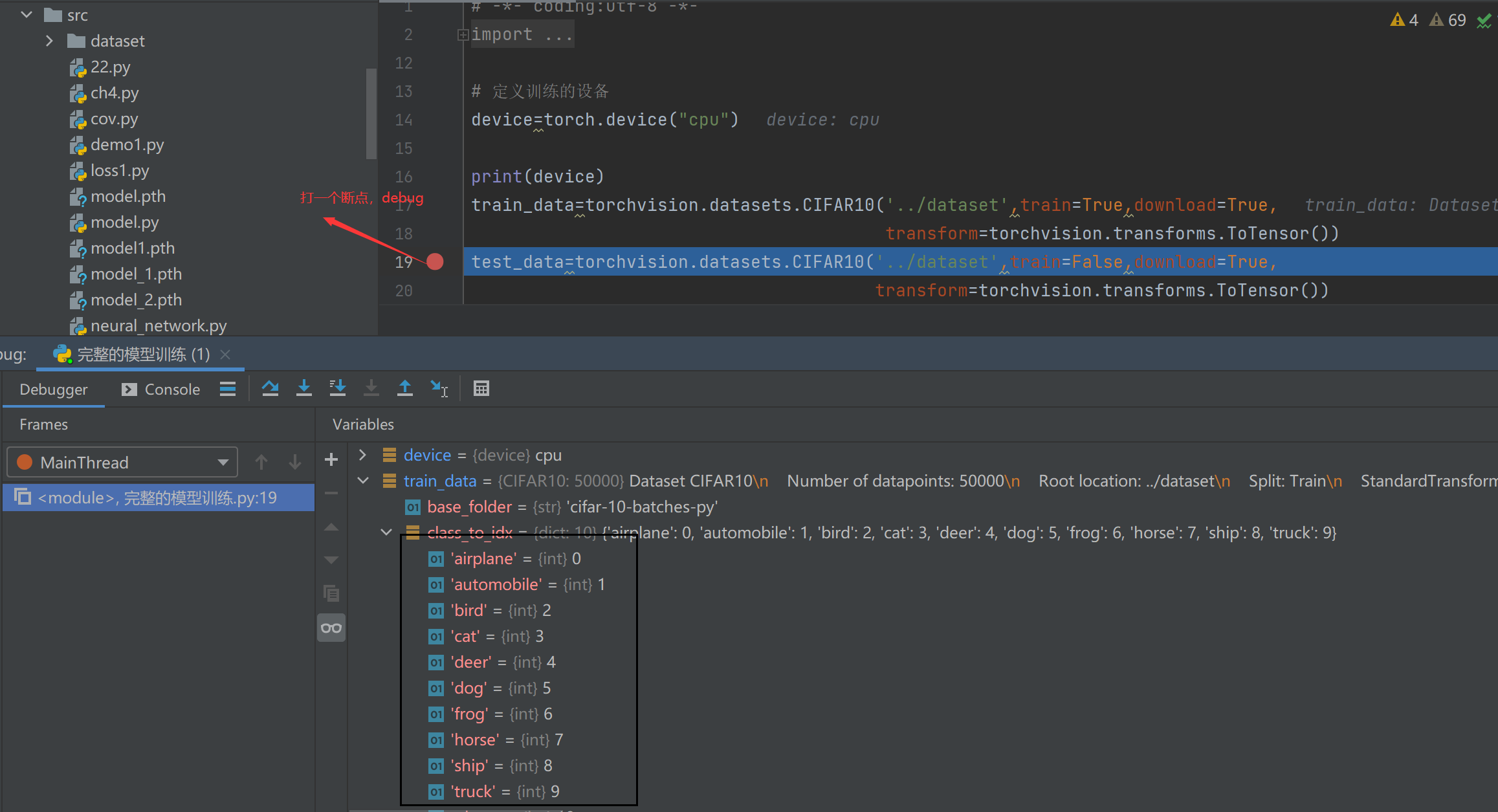Click Step Over debugger icon
The width and height of the screenshot is (1498, 812).
point(270,388)
